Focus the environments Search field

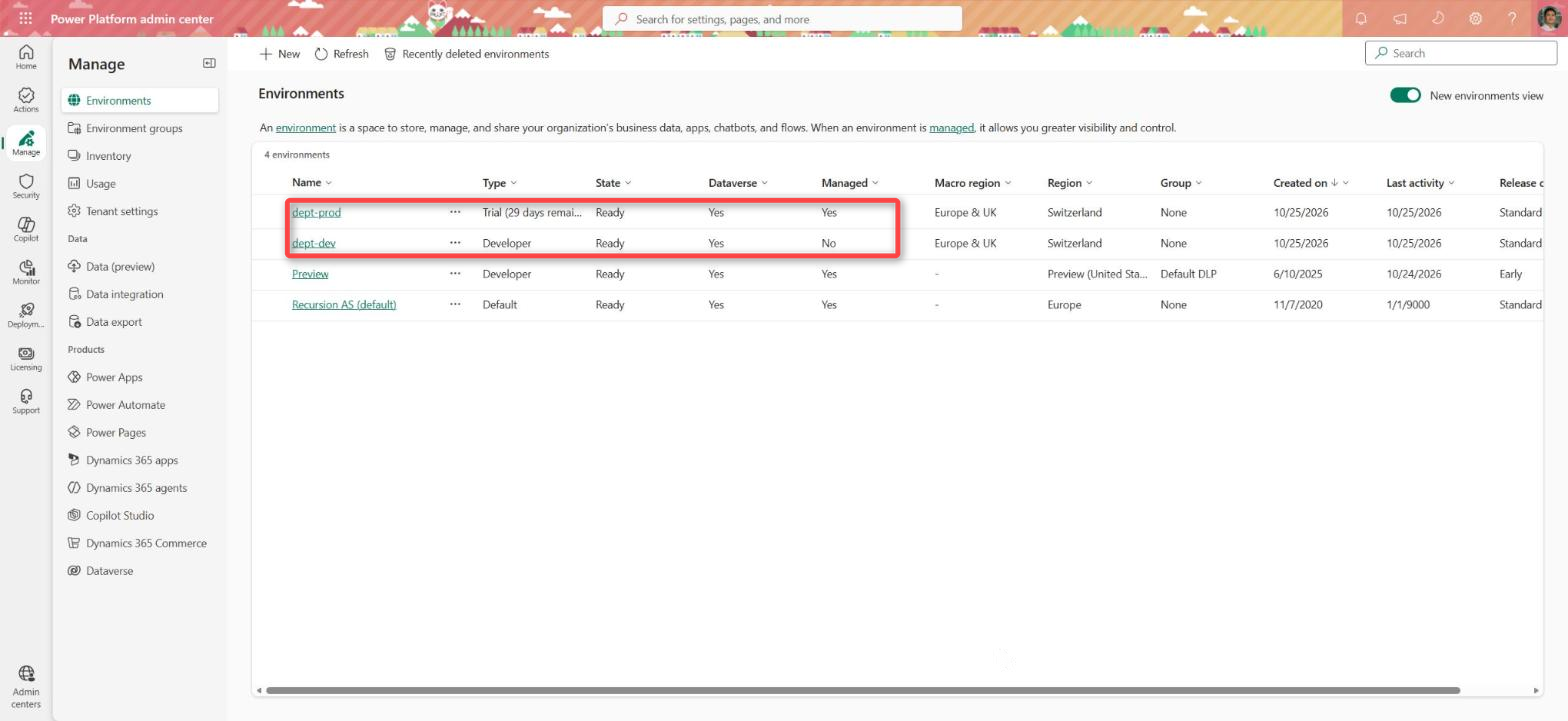[x=1460, y=53]
